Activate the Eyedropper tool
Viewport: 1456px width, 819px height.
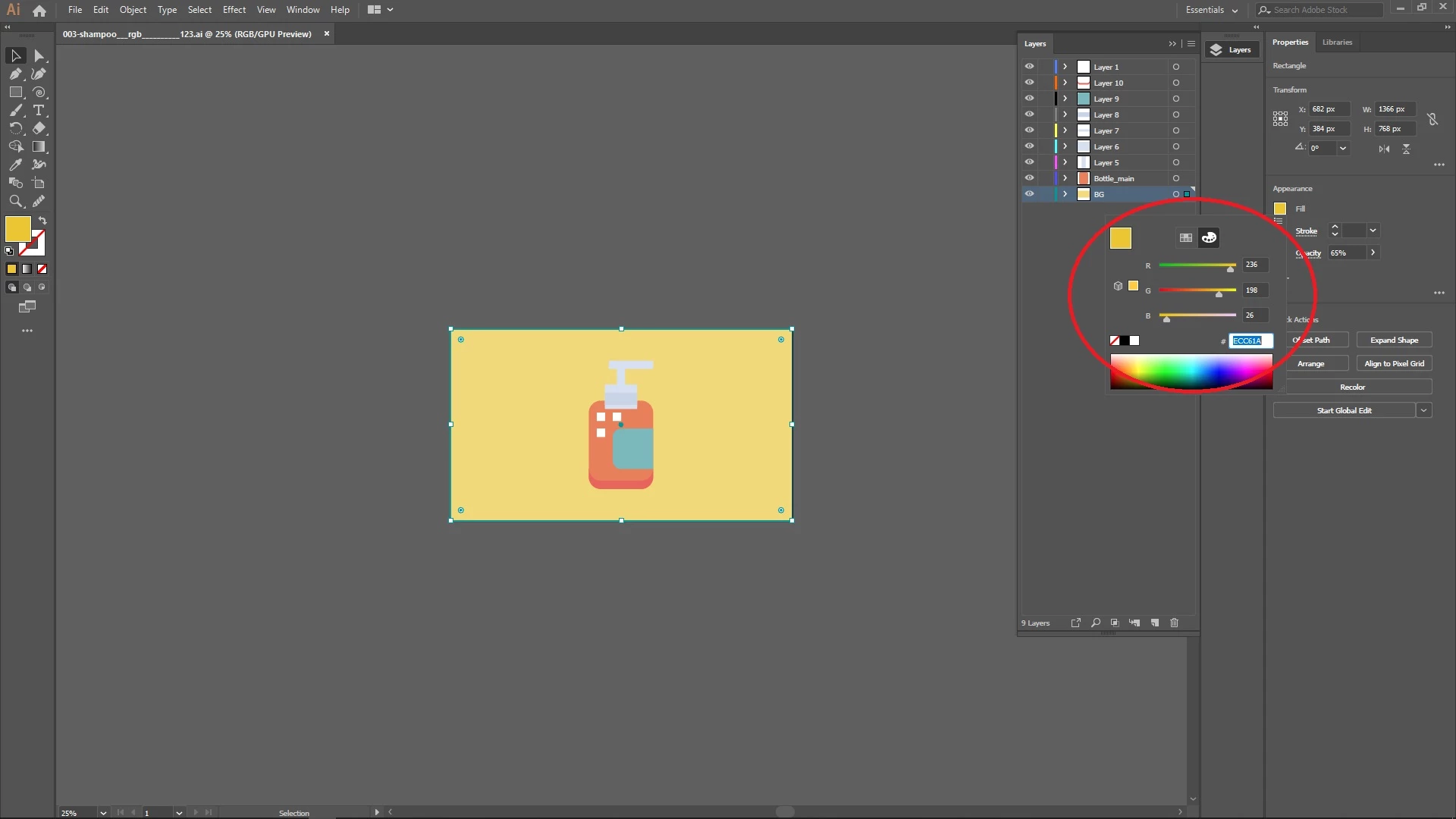pos(15,165)
